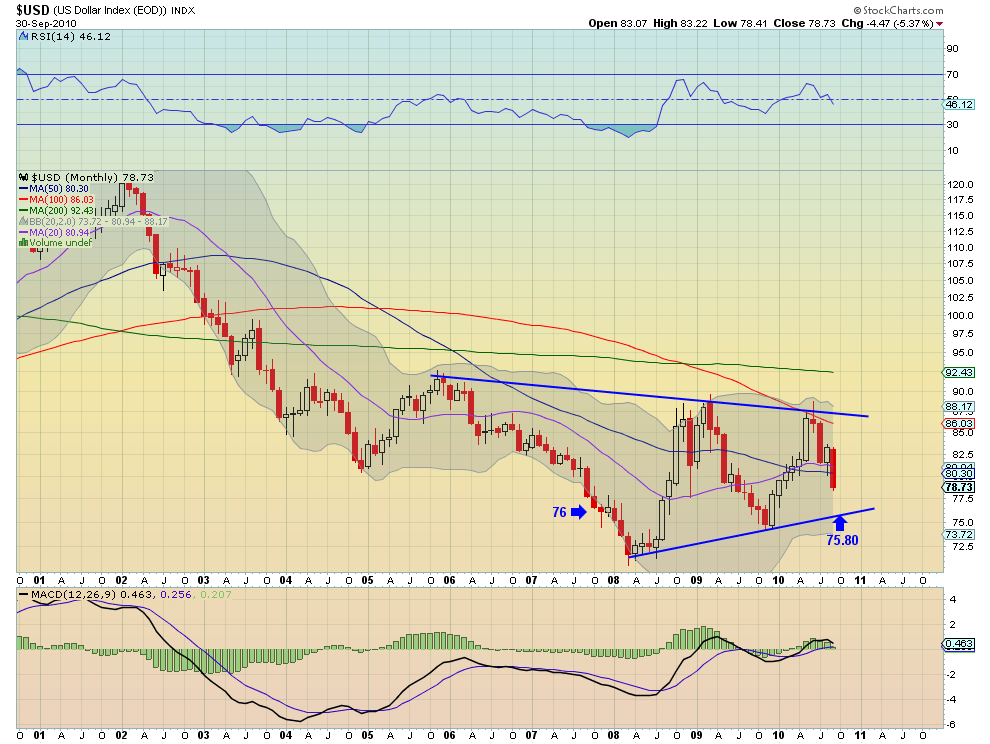Viewport: 990px width, 744px height.
Task: Click the 120.0 price axis label
Action: (960, 185)
